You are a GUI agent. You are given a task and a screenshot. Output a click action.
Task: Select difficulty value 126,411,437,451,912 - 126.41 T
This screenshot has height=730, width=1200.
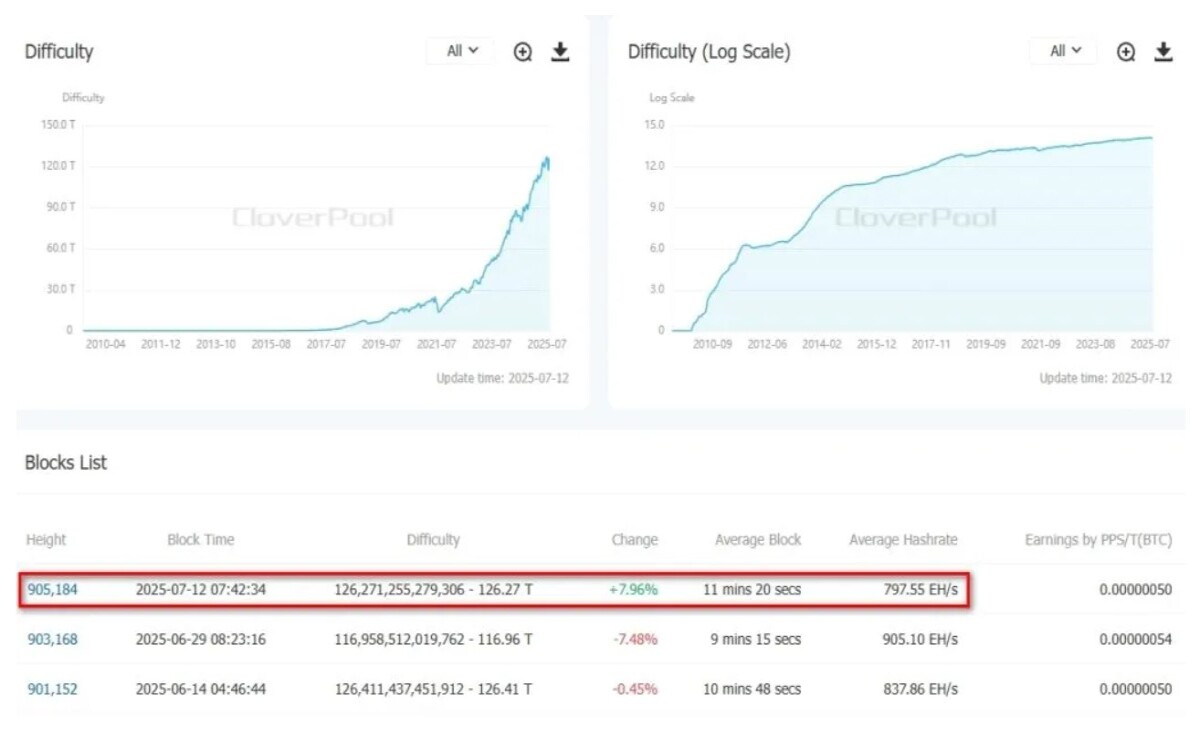coord(433,689)
